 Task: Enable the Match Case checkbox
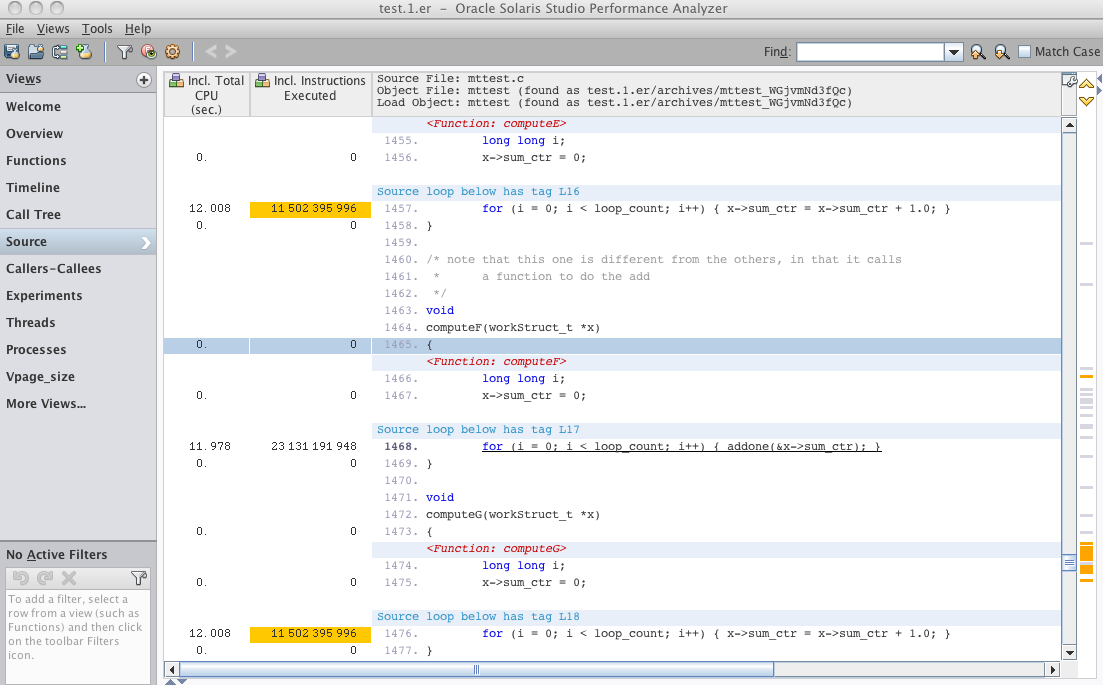pyautogui.click(x=1024, y=52)
